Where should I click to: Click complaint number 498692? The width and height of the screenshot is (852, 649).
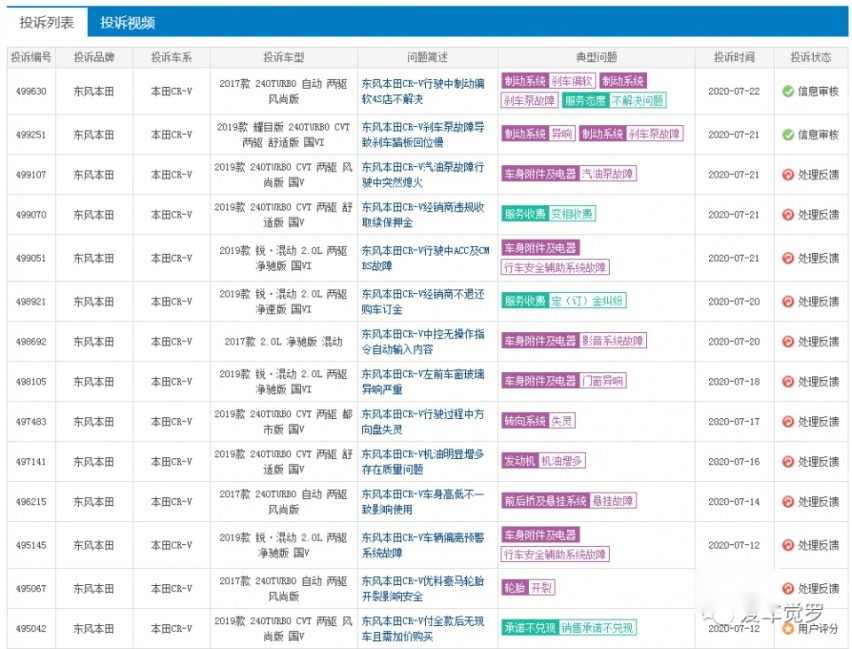[x=31, y=342]
